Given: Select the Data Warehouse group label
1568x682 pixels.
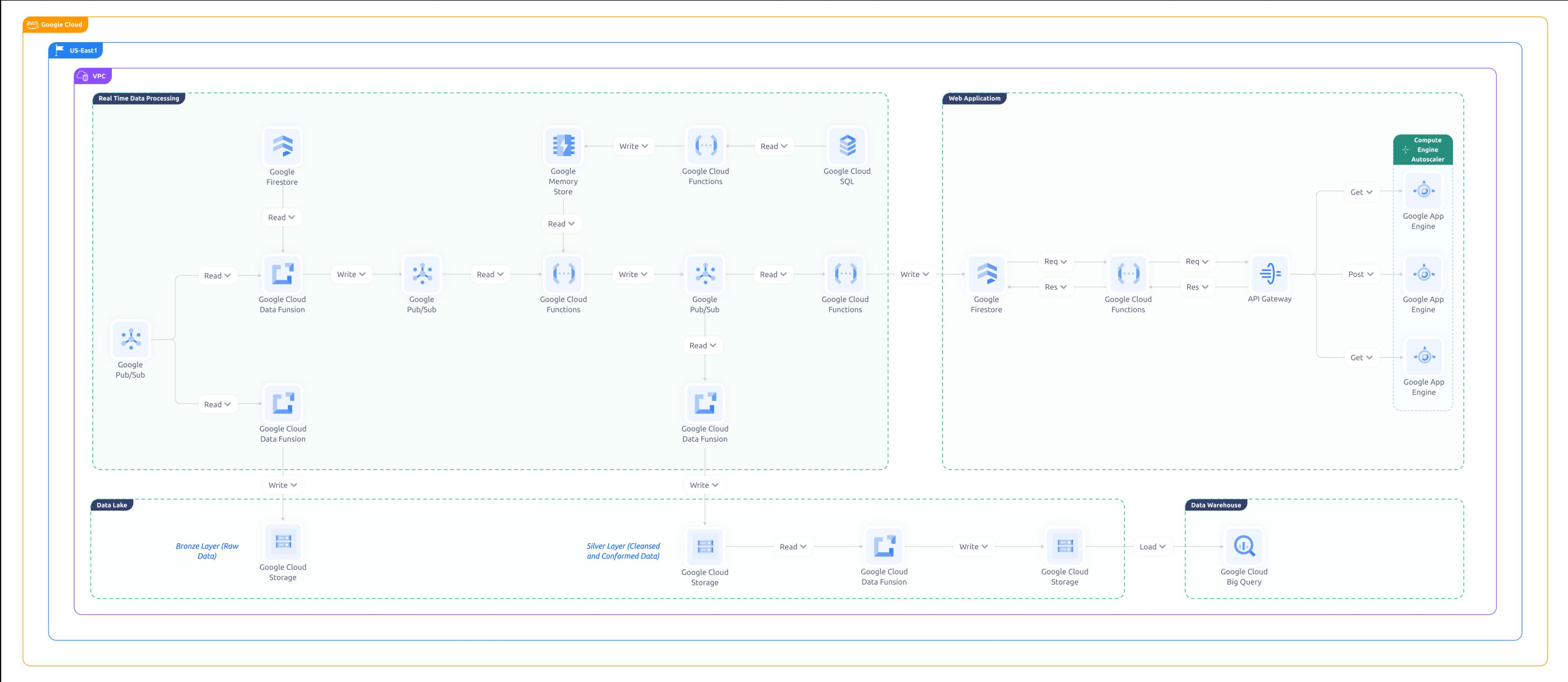Looking at the screenshot, I should tap(1217, 505).
